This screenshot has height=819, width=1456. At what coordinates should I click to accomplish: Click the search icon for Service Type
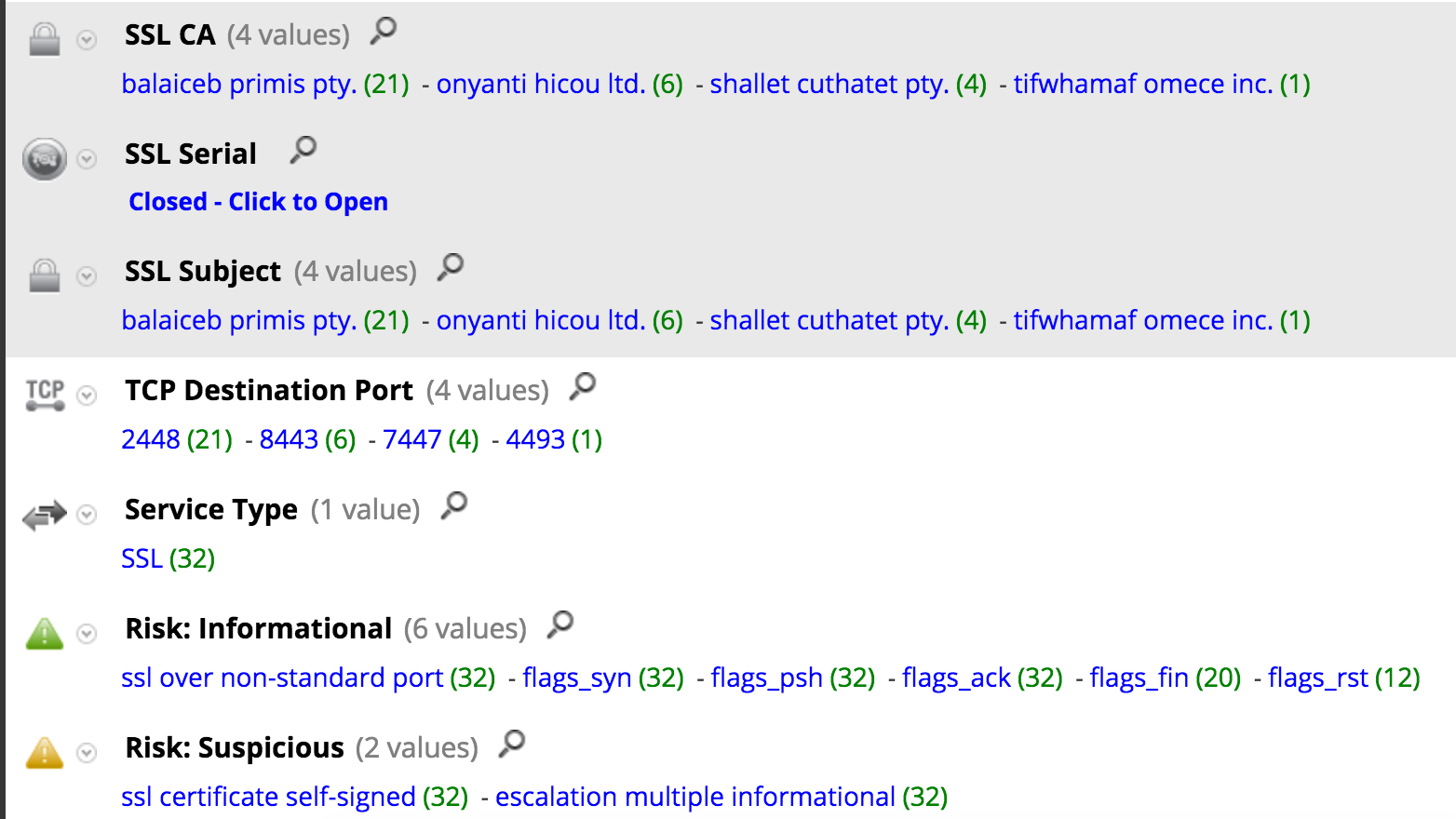tap(453, 504)
